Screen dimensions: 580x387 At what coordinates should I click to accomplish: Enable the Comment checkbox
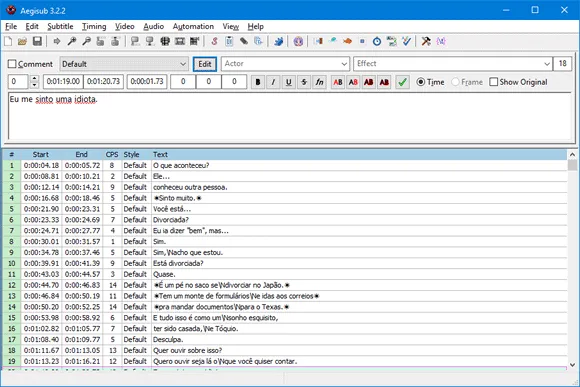12,64
